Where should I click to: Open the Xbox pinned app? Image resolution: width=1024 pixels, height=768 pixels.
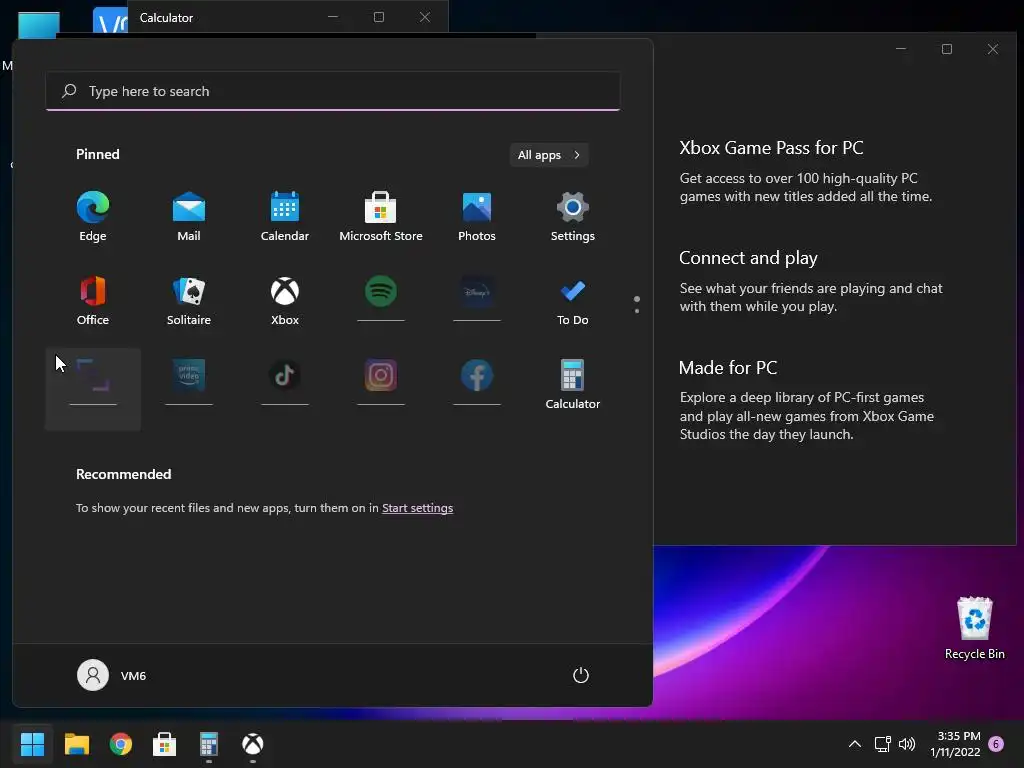285,300
